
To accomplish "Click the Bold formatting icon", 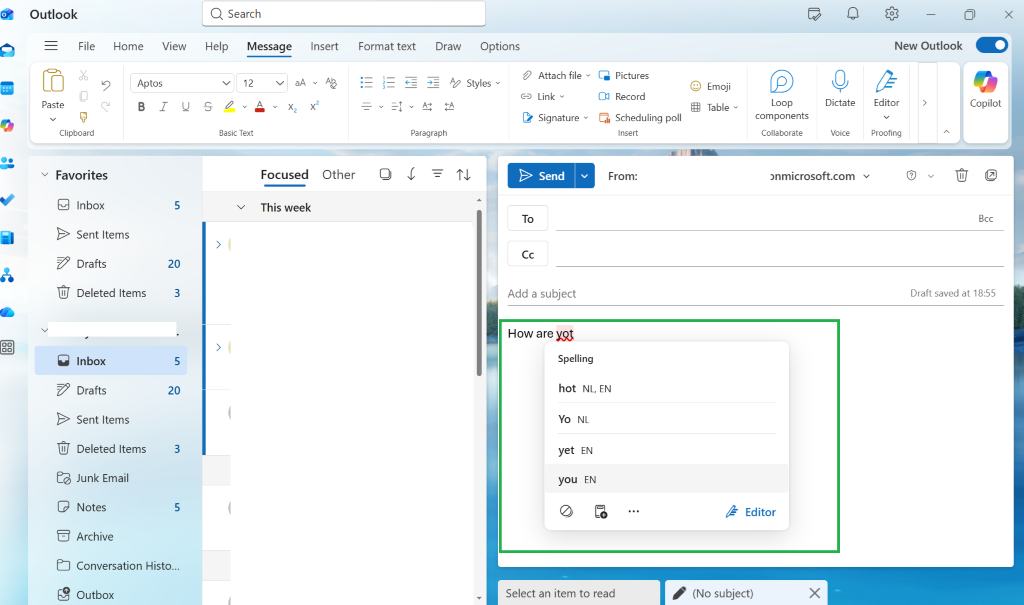I will [x=141, y=106].
